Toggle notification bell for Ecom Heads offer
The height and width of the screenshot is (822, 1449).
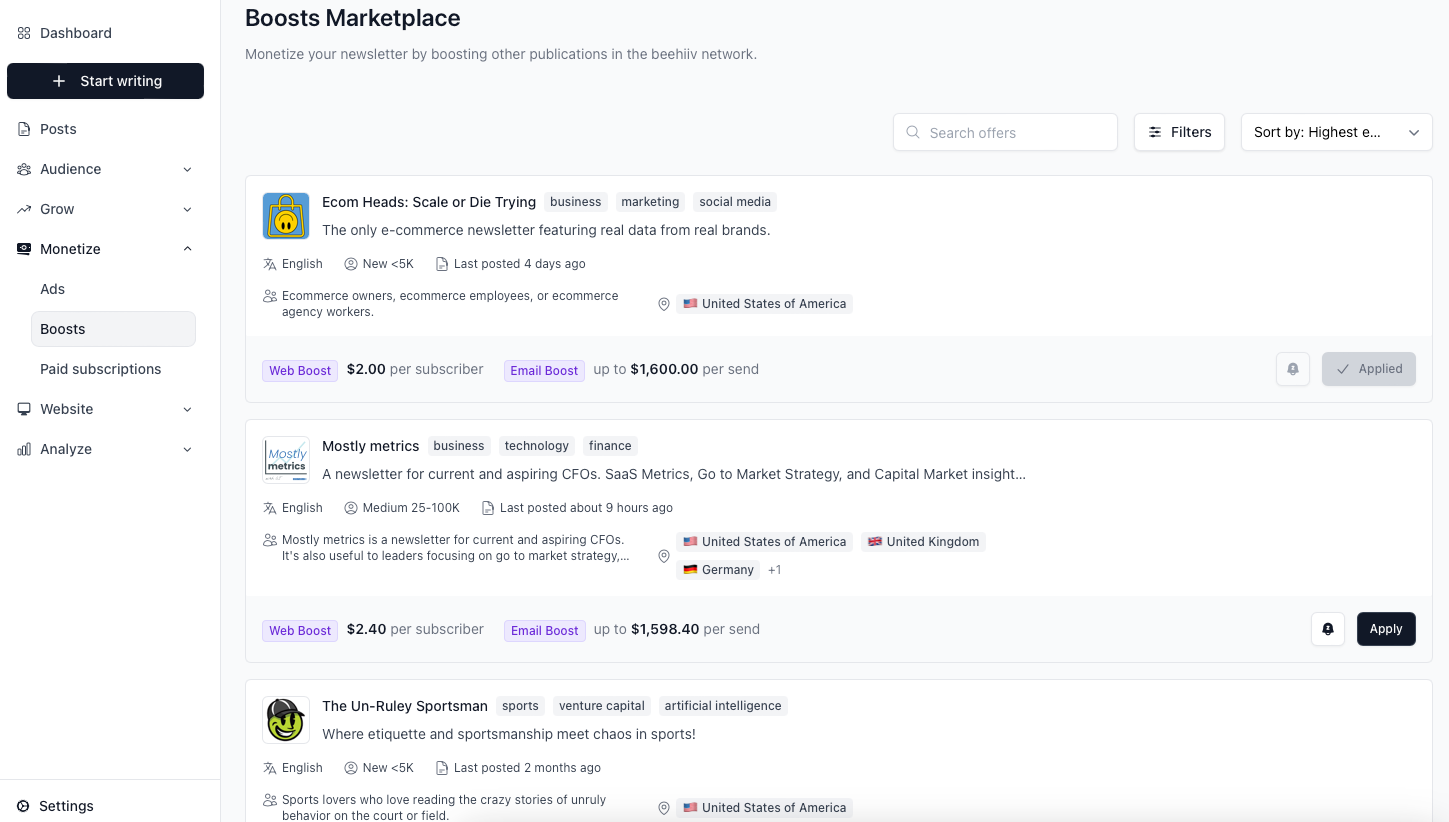pos(1292,369)
